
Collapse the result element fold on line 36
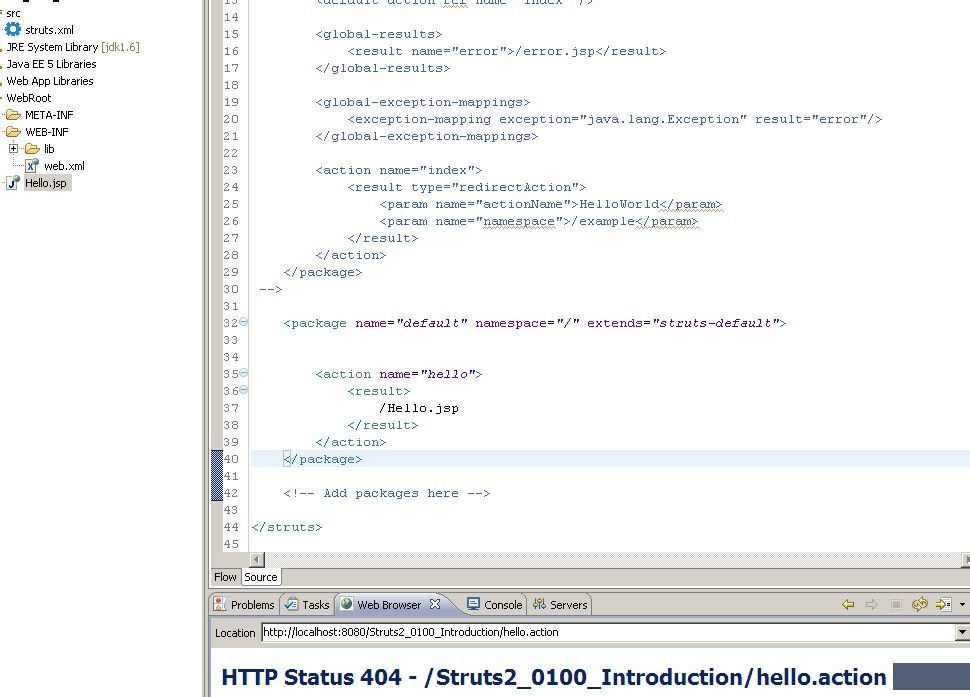point(244,390)
